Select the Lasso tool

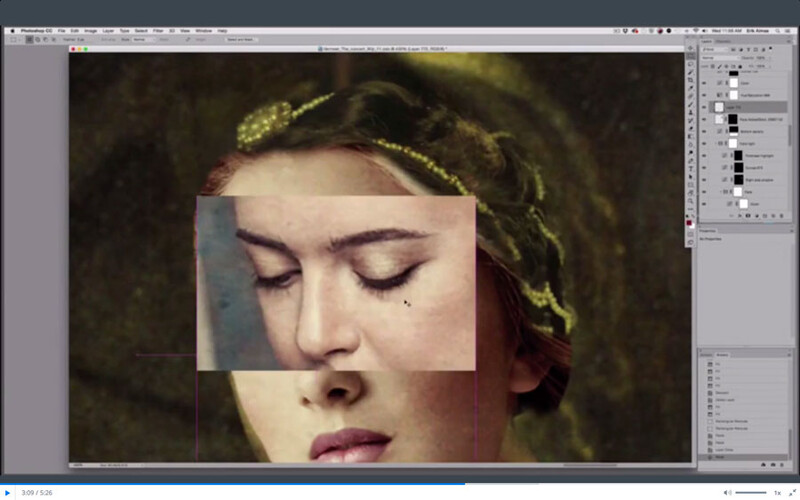(690, 64)
